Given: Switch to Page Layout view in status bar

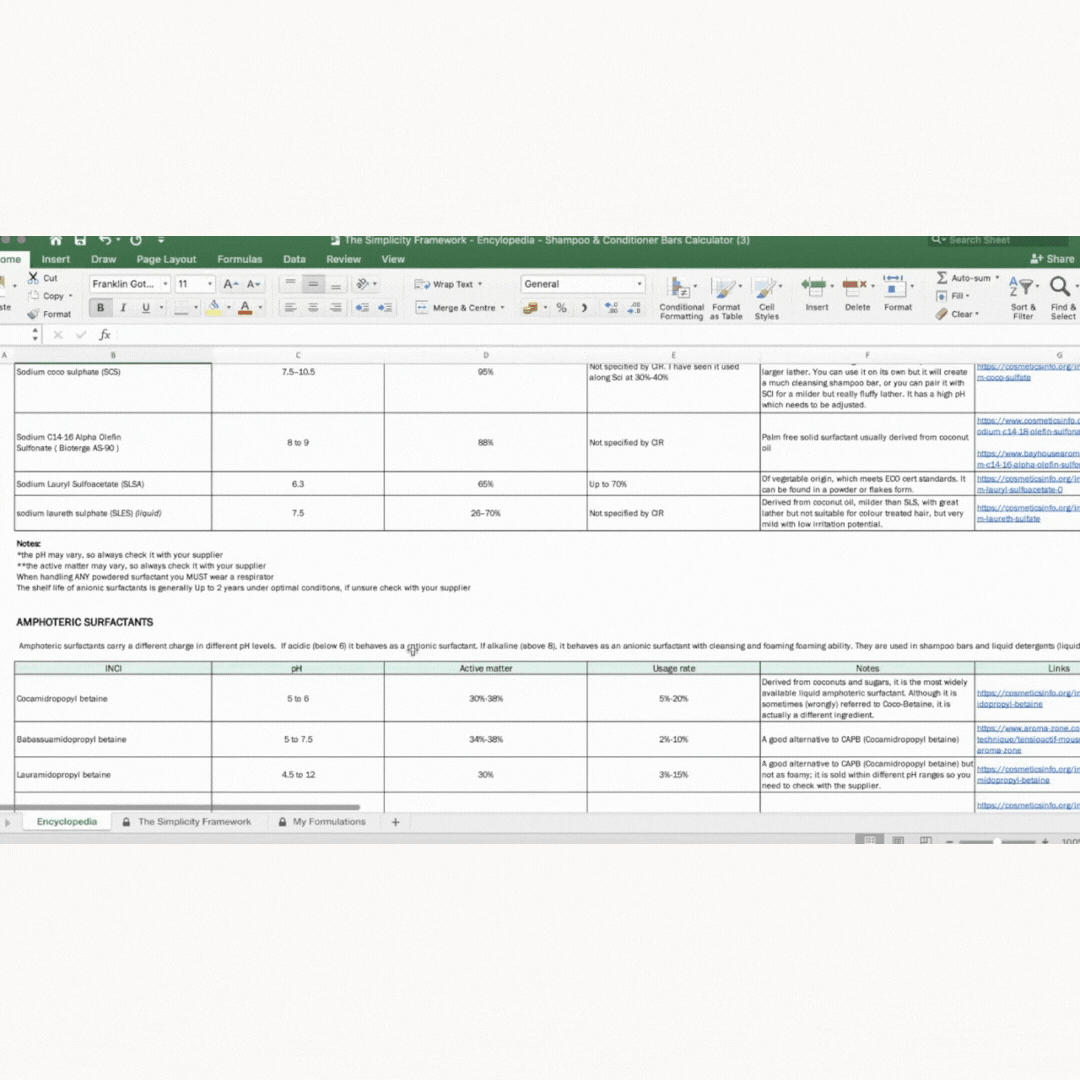Looking at the screenshot, I should click(898, 840).
